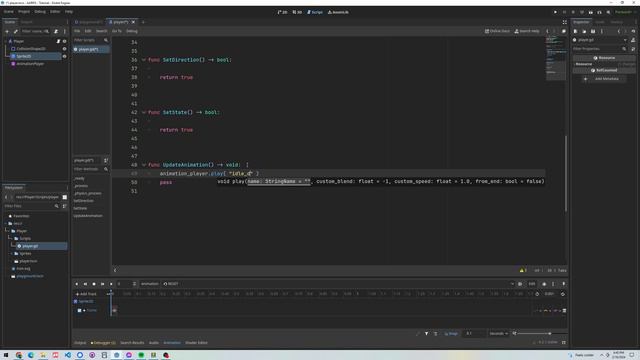640x360 pixels.
Task: Toggle distraction-free mode icon
Action: click(564, 22)
